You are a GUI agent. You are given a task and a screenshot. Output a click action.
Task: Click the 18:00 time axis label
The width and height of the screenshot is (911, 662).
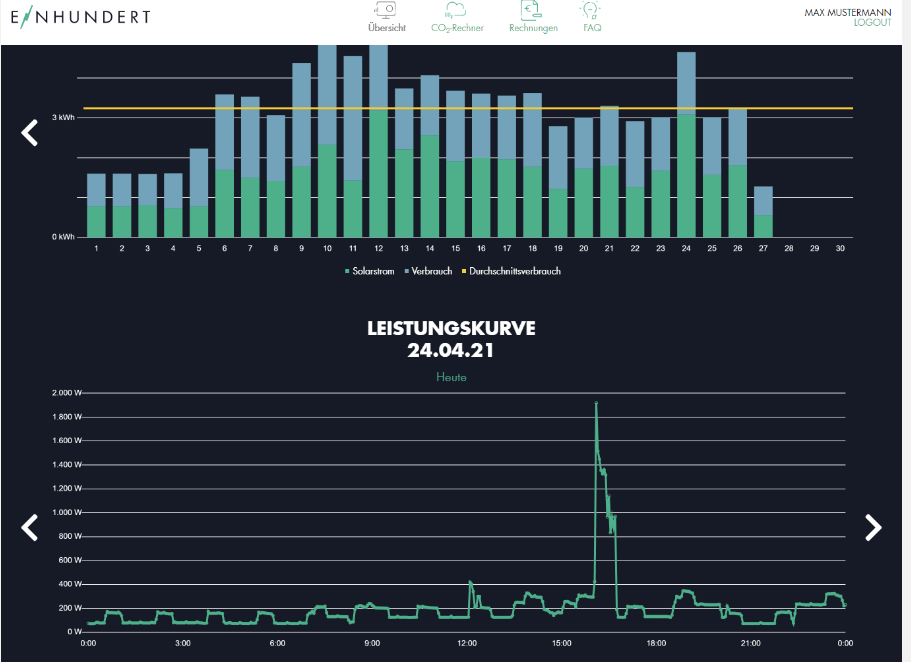[657, 643]
